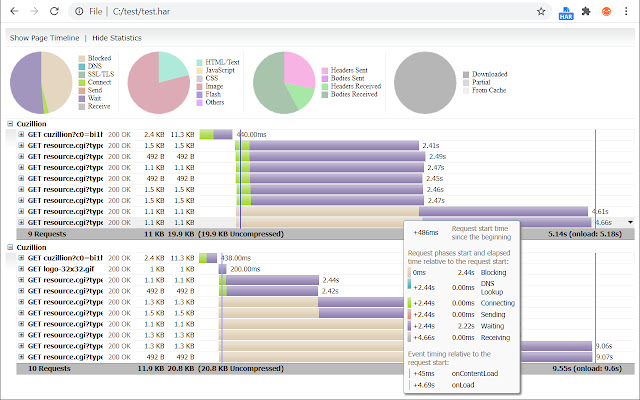Screen dimensions: 640x400
Task: Expand the GET logo-32x32.gif request row
Action: point(21,269)
